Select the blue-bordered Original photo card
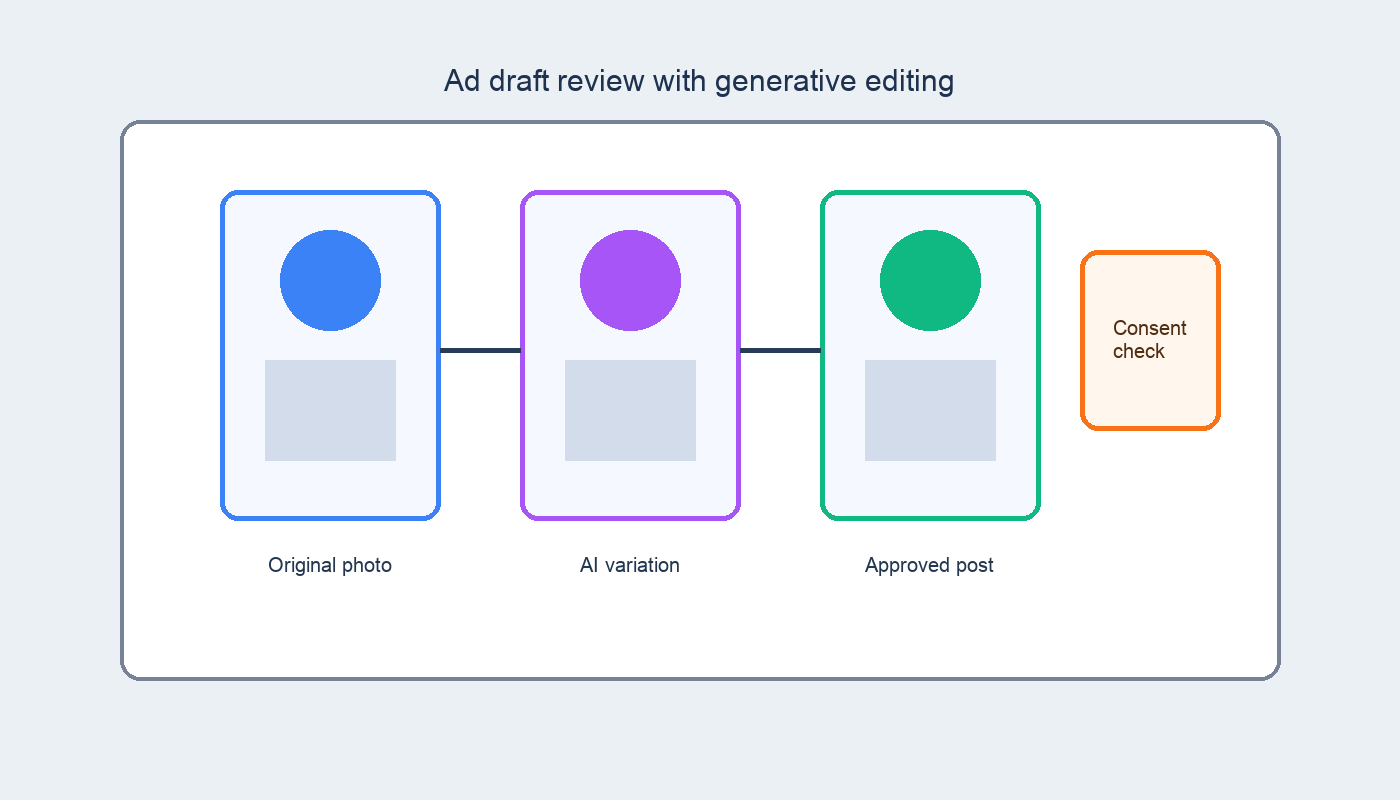 coord(330,355)
